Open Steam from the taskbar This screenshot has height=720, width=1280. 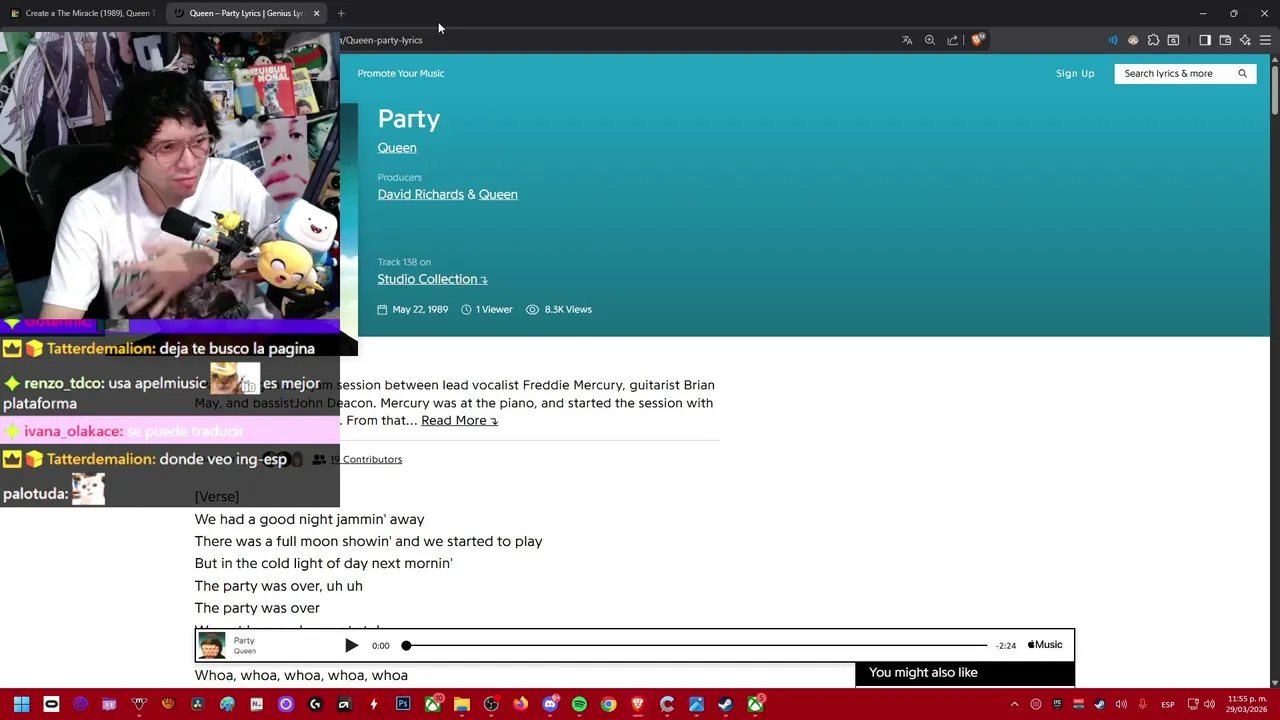(x=725, y=704)
